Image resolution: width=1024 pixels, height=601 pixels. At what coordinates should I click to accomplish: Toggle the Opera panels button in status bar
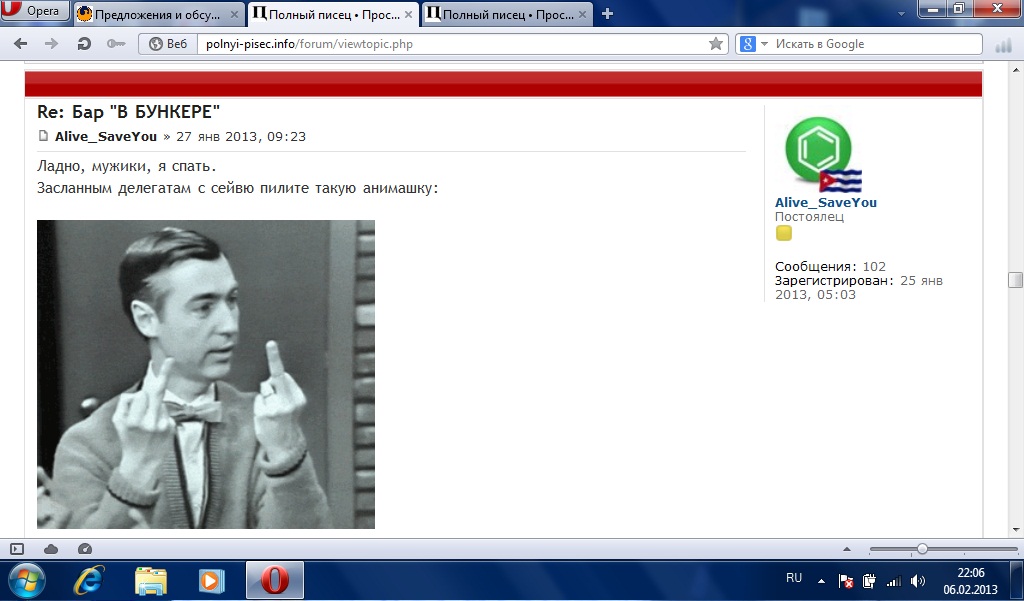(18, 549)
